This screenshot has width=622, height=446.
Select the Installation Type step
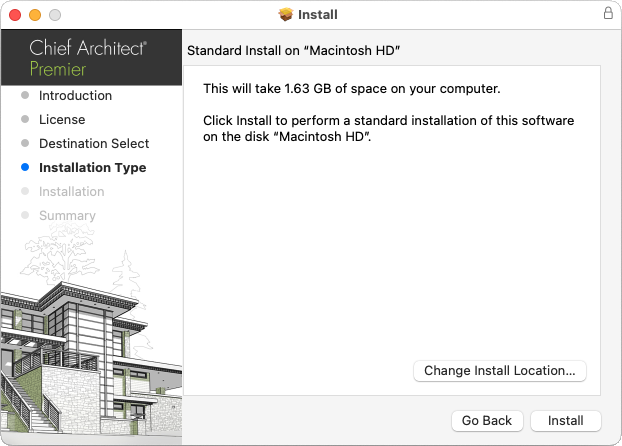coord(92,167)
